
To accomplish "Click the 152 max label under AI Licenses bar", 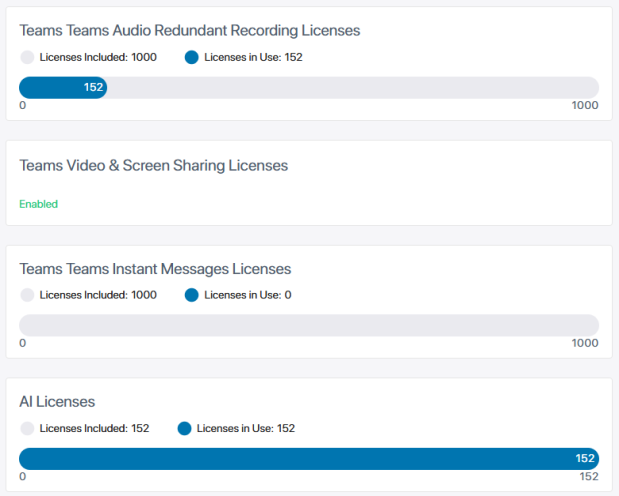I will [x=589, y=476].
